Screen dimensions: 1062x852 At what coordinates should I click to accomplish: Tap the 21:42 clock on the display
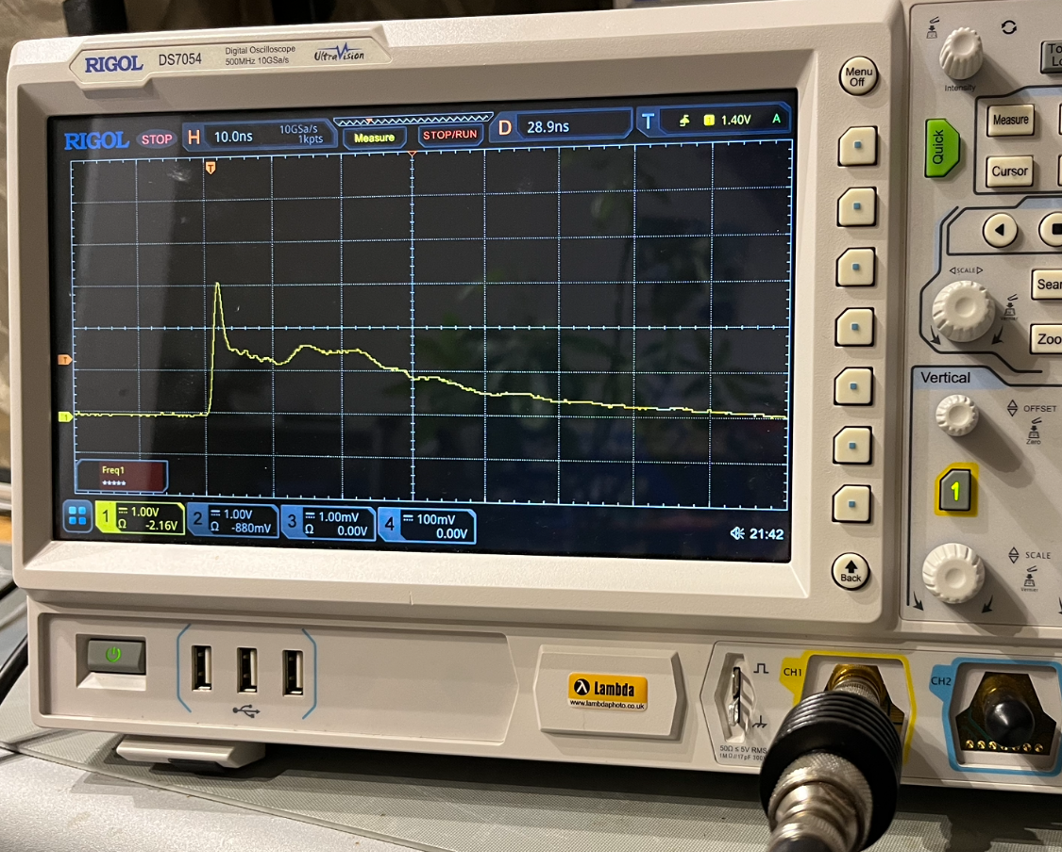pos(766,534)
